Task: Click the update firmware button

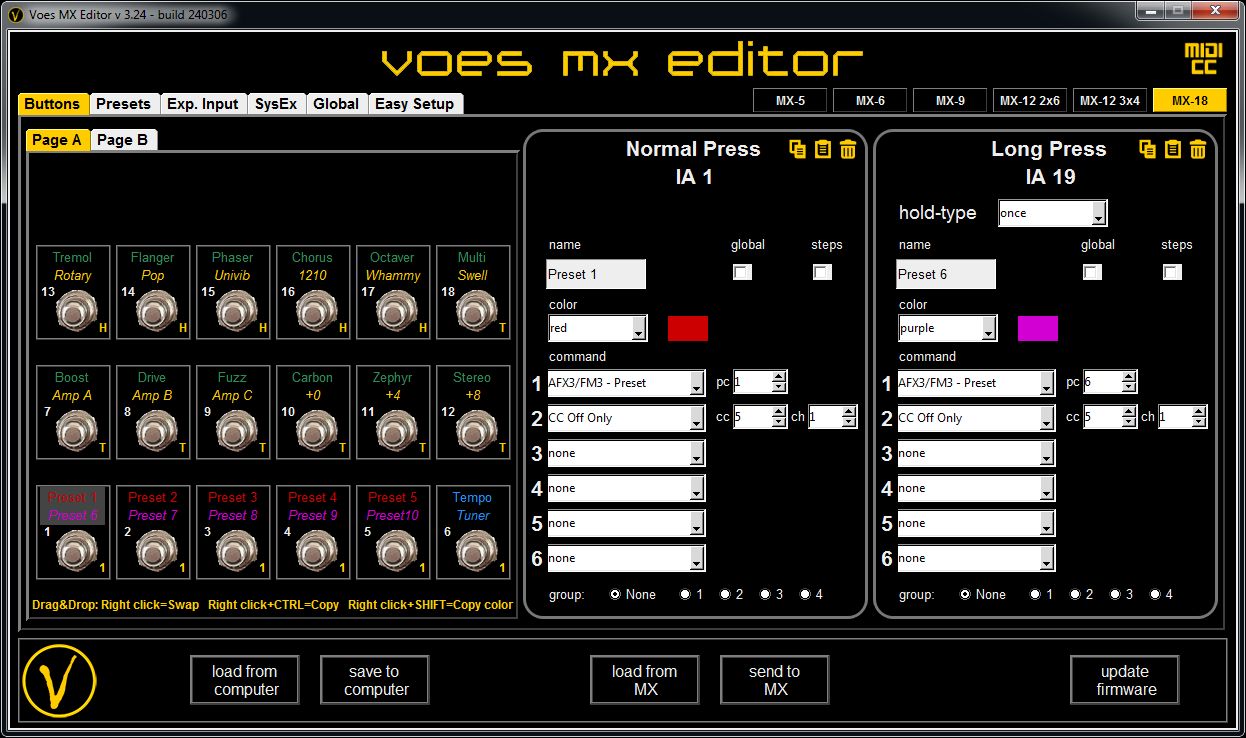Action: (x=1124, y=680)
